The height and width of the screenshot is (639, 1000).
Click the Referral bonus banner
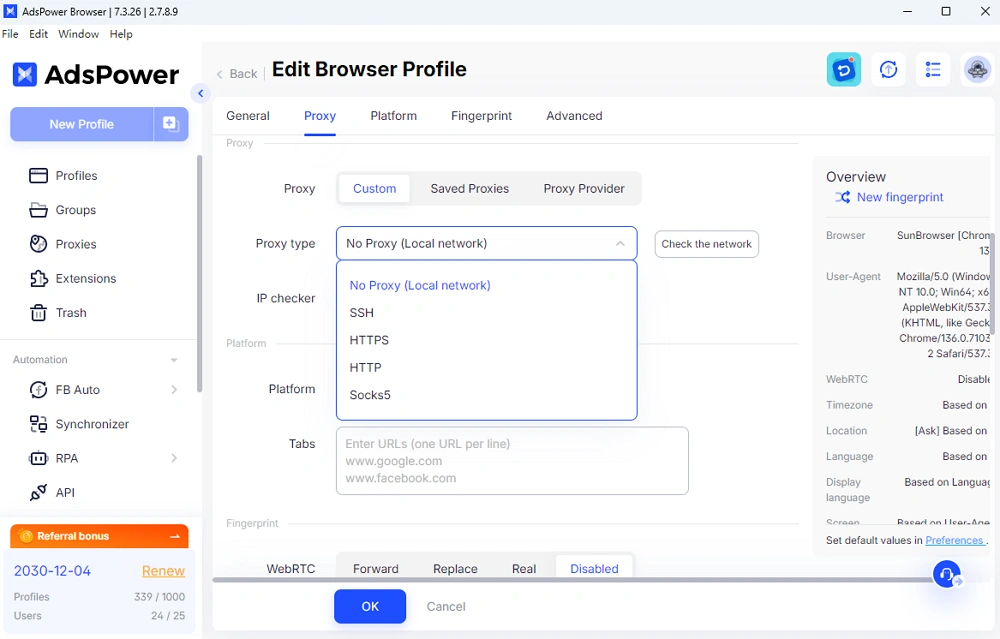pos(99,536)
